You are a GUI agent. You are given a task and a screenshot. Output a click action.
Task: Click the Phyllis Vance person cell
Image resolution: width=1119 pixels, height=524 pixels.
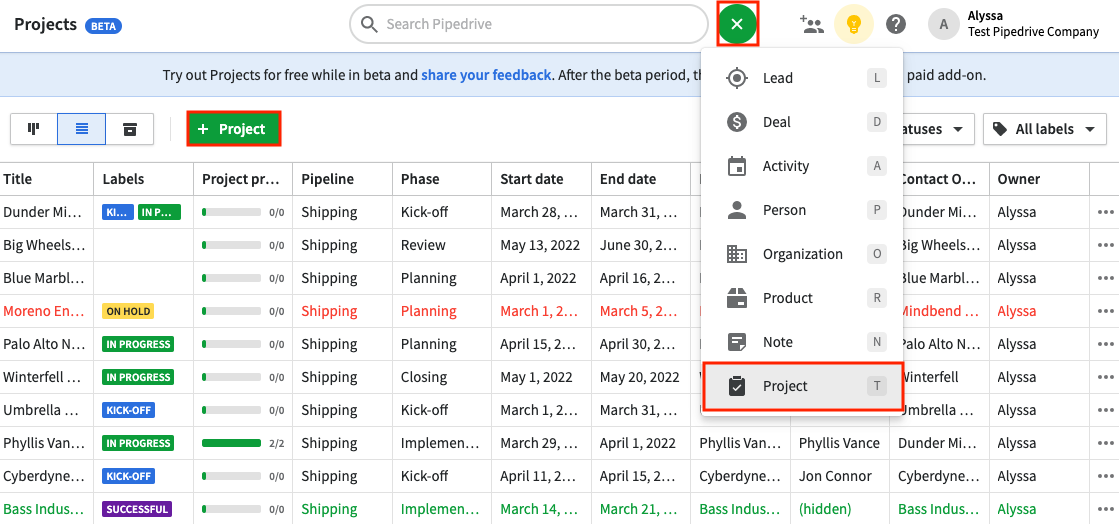tap(839, 443)
